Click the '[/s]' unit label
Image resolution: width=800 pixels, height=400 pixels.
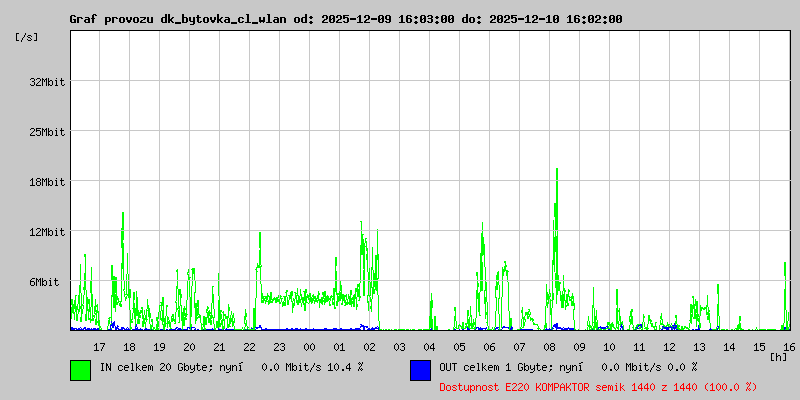click(27, 37)
